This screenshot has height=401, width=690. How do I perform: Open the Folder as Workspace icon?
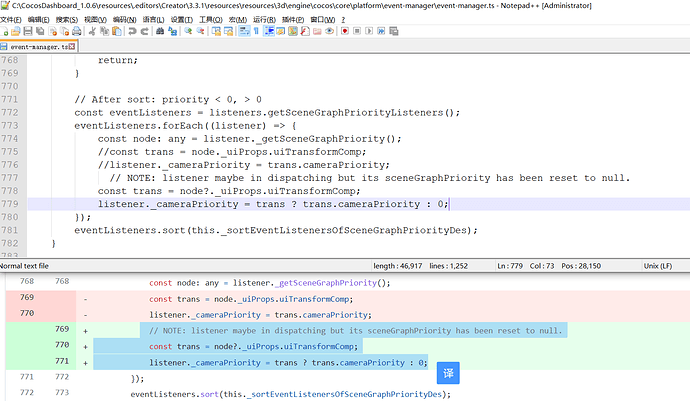click(317, 31)
